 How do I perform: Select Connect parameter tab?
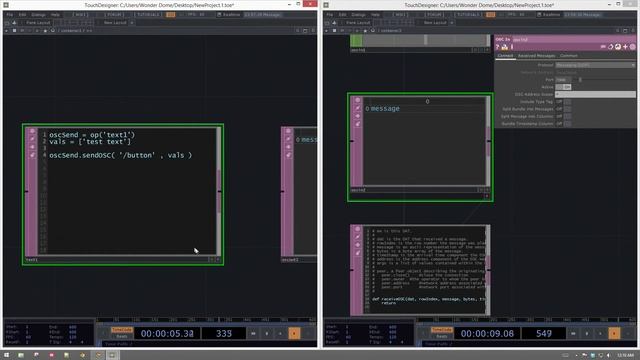(505, 56)
